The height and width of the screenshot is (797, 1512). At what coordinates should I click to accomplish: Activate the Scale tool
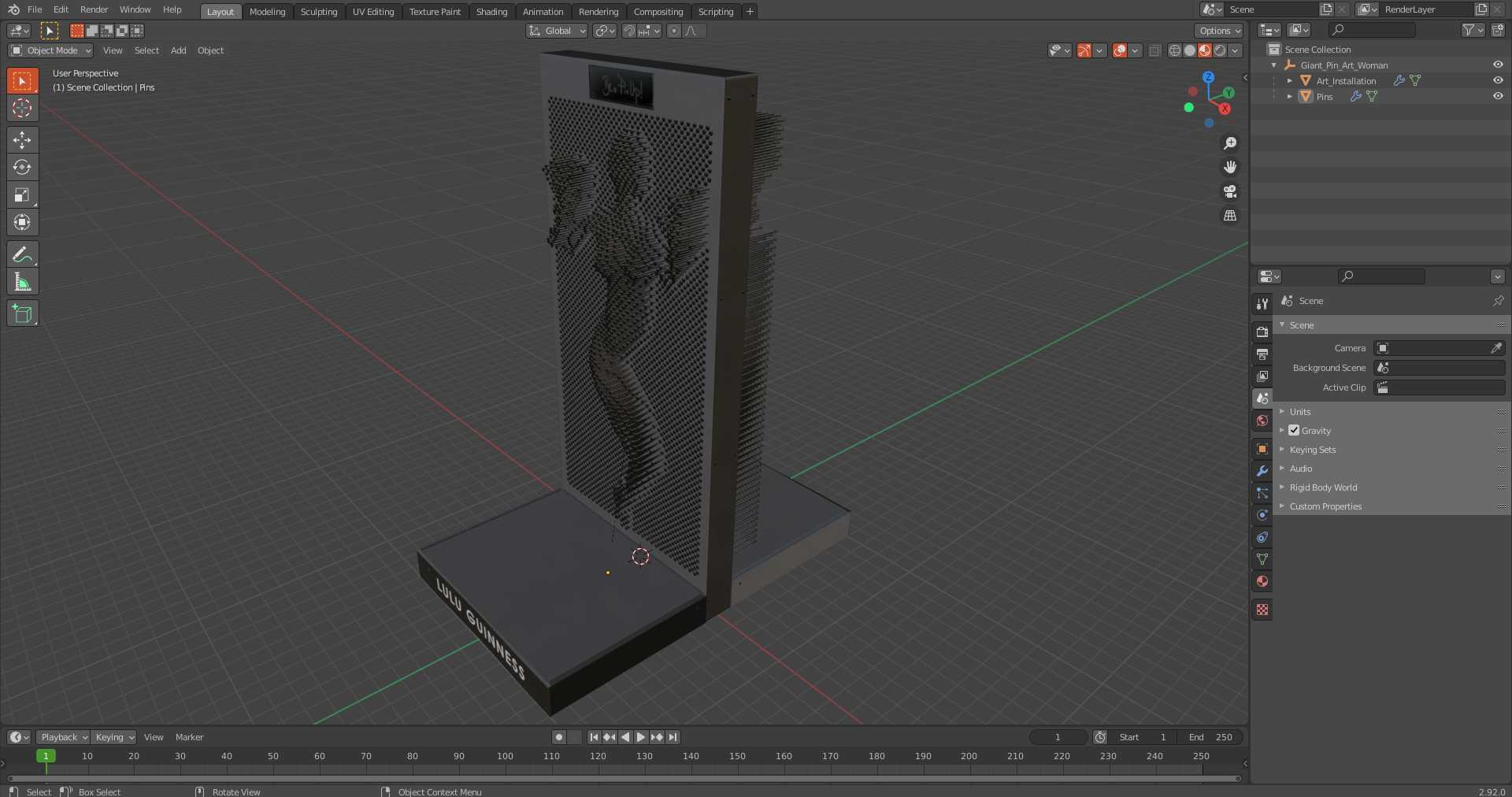point(22,195)
